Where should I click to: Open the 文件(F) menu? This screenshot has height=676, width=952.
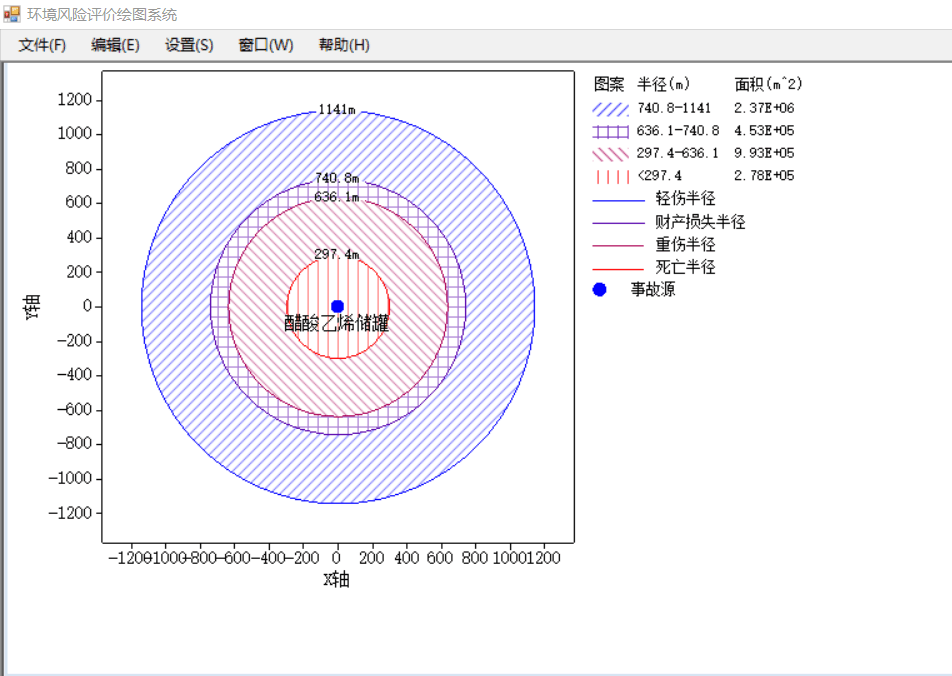(x=42, y=45)
